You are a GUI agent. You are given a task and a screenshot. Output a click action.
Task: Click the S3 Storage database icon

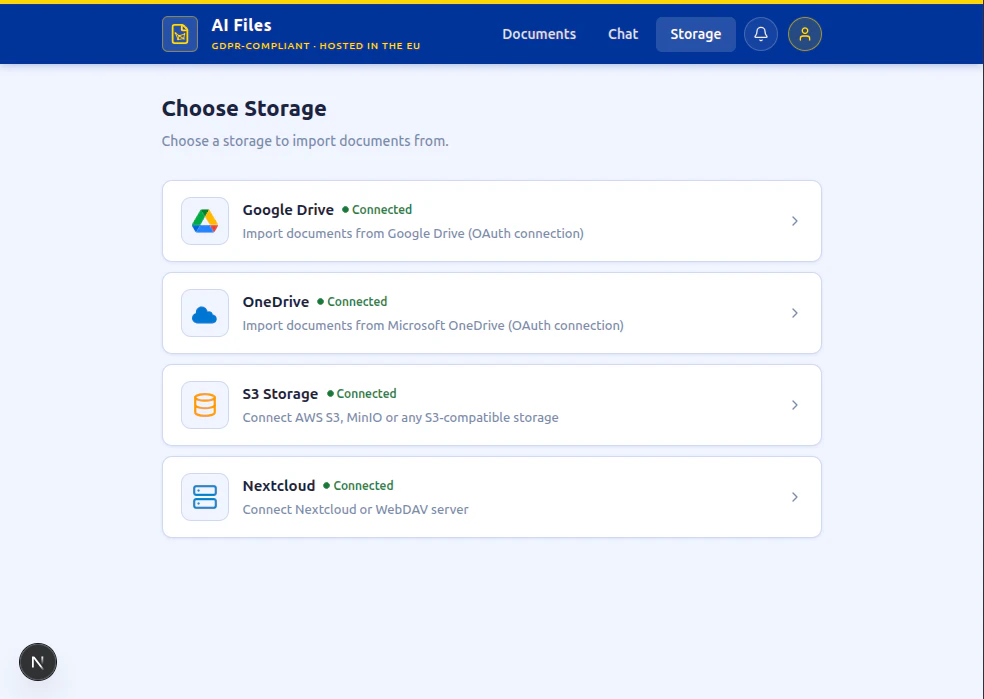point(204,404)
